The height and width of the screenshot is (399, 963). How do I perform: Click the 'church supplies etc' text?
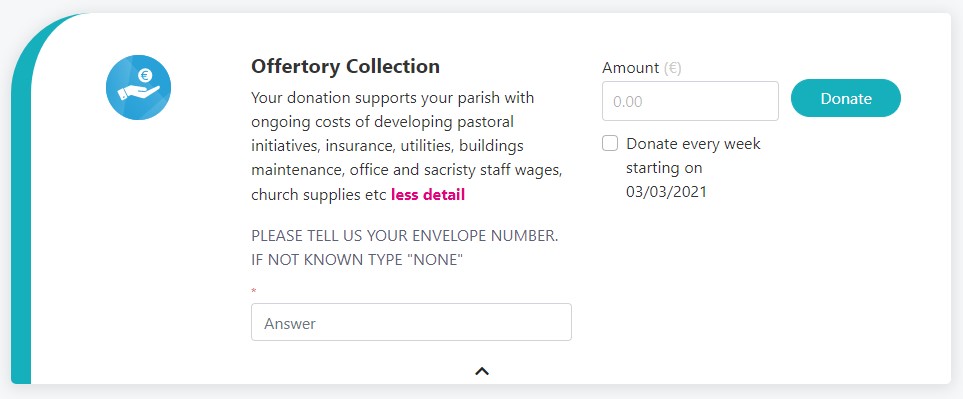pos(319,195)
